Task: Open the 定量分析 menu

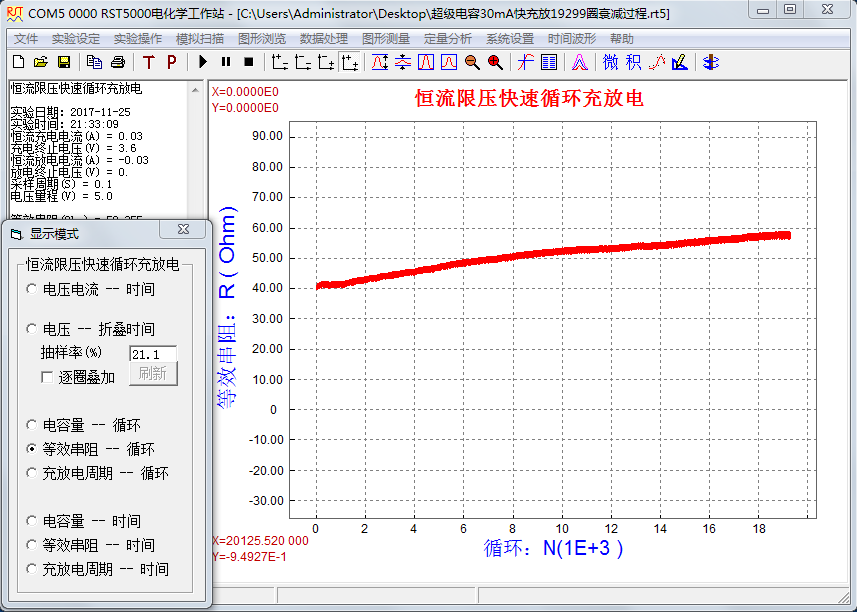Action: point(447,39)
